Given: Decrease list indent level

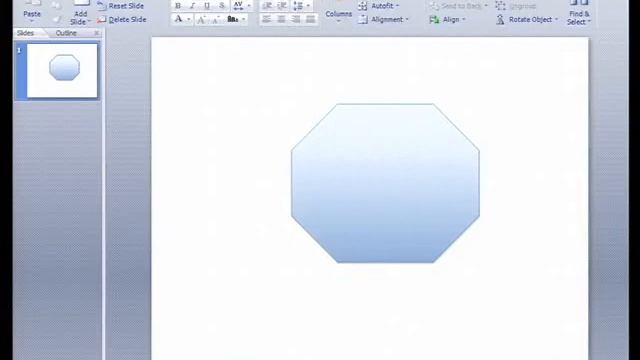Looking at the screenshot, I should click(x=267, y=6).
